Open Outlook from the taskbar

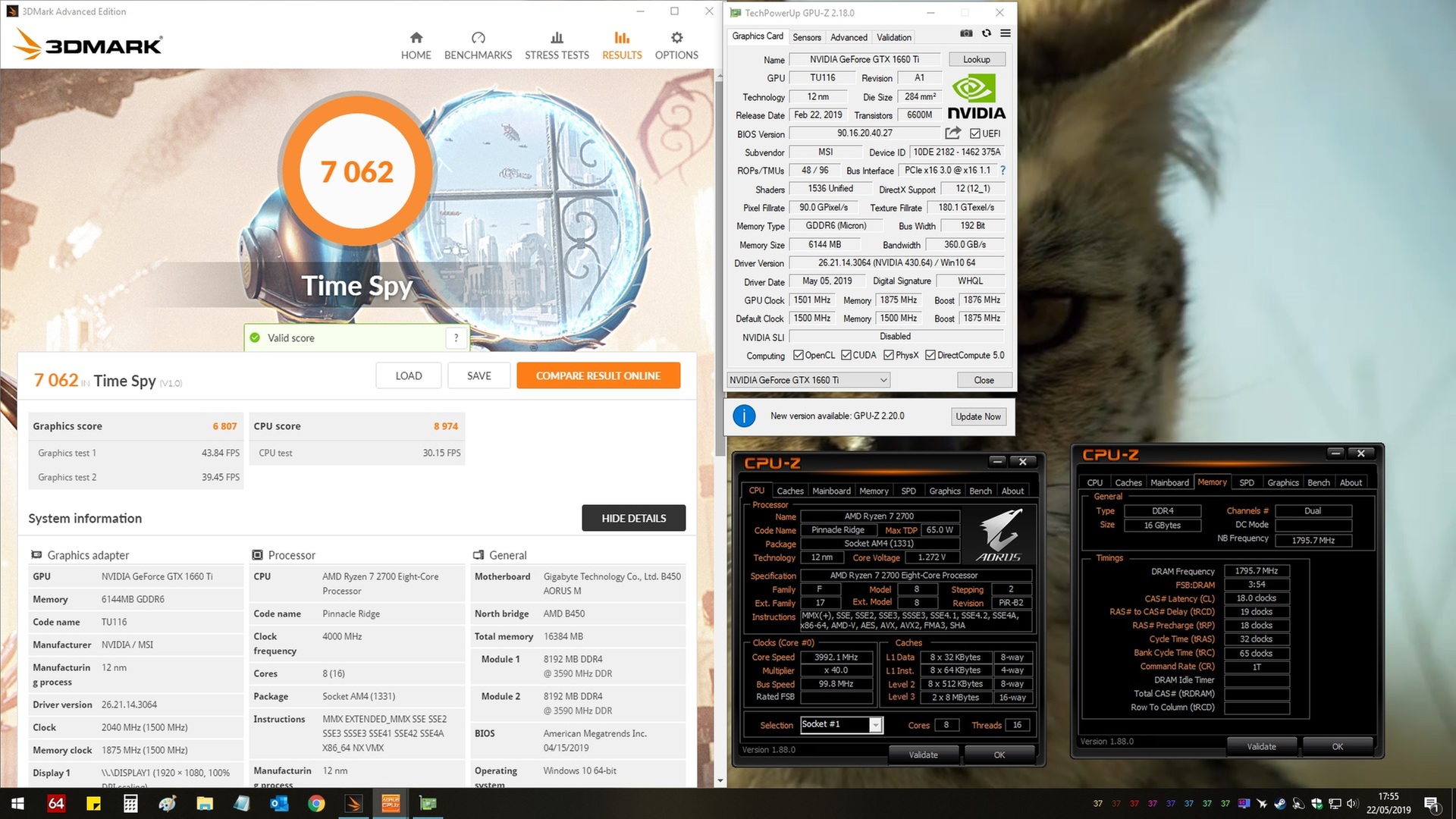coord(279,803)
